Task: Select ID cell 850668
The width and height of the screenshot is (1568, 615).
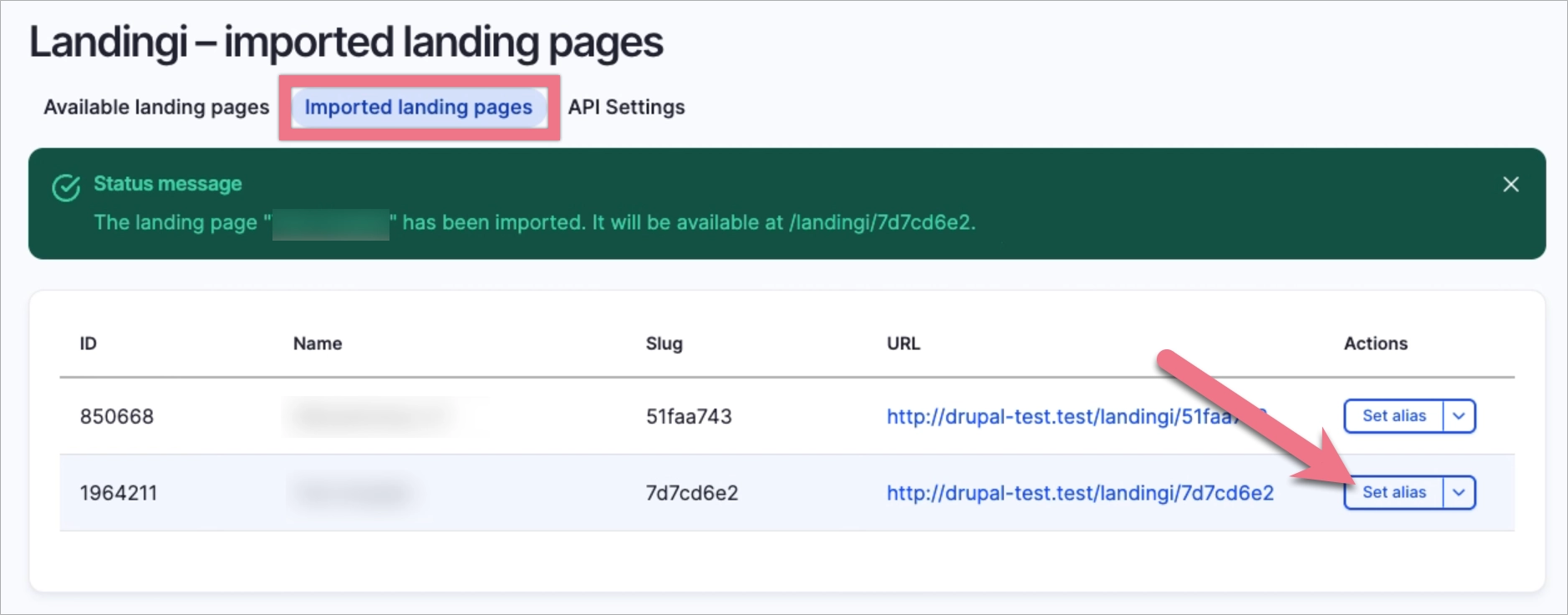Action: (117, 416)
